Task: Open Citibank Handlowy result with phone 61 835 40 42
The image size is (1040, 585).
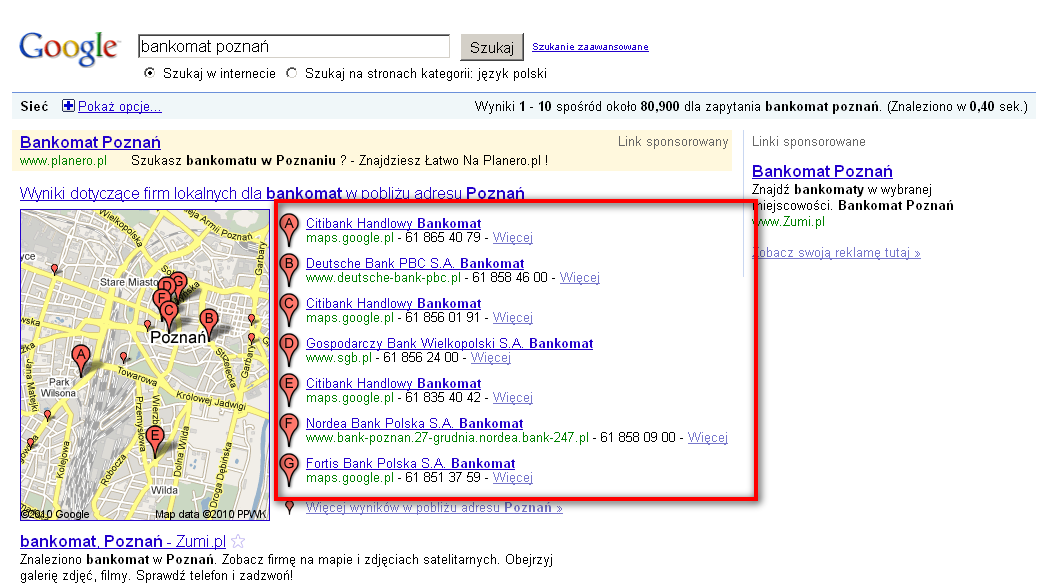Action: pyautogui.click(x=393, y=383)
